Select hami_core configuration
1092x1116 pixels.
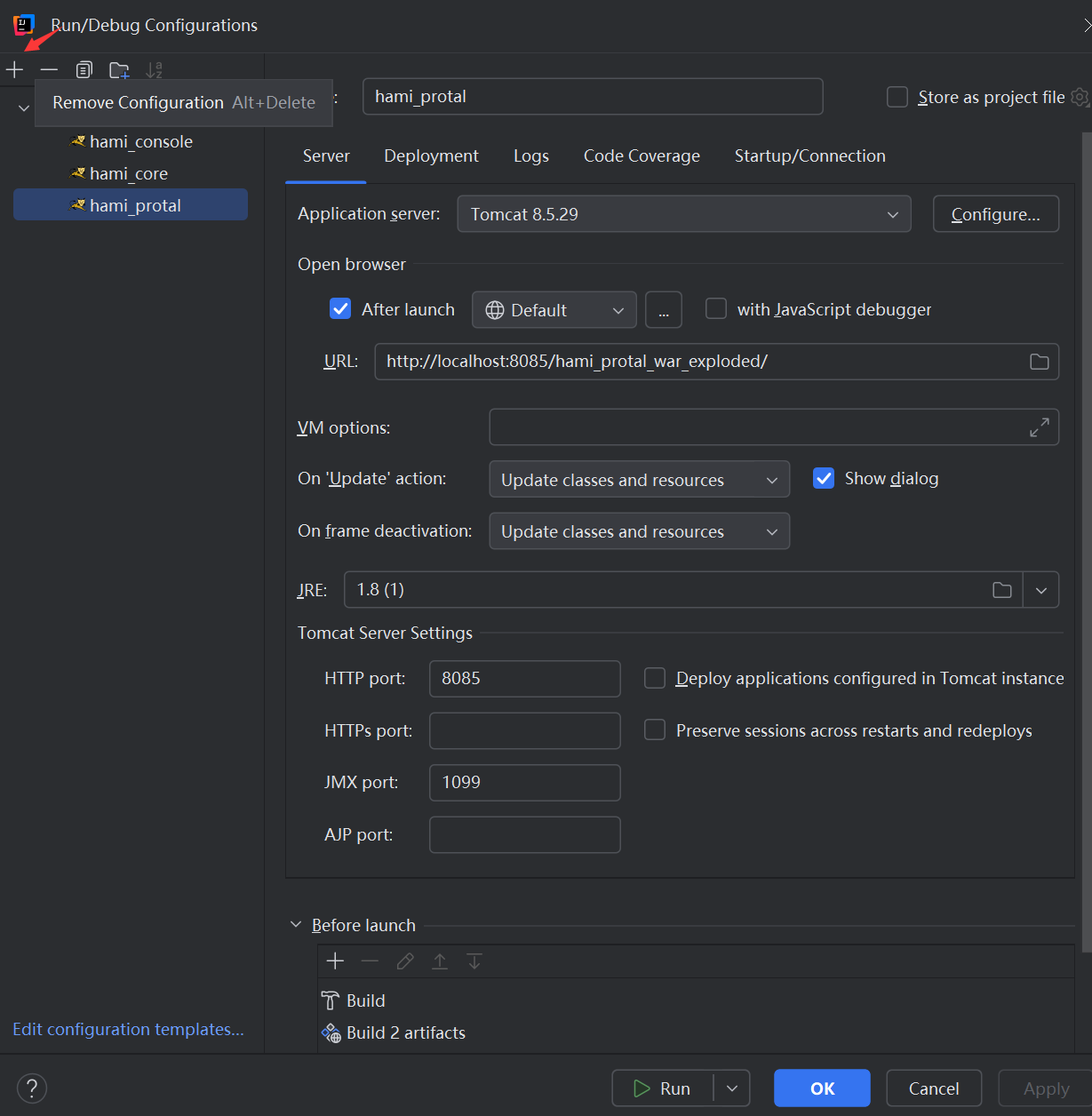(131, 173)
